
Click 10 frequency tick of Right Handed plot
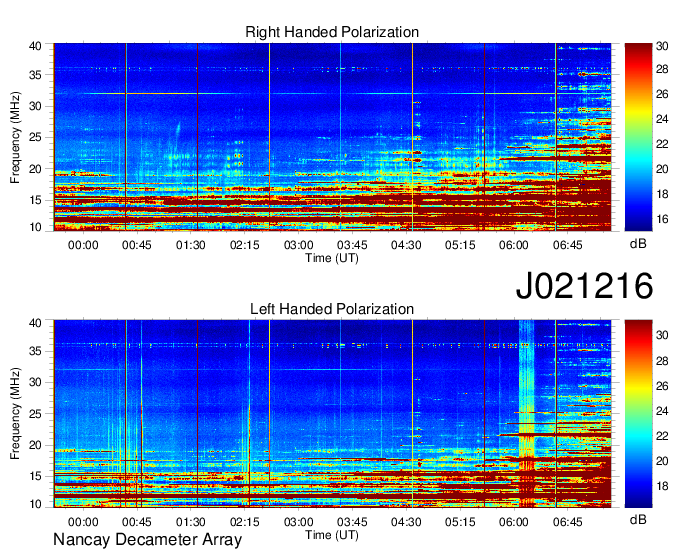point(35,227)
